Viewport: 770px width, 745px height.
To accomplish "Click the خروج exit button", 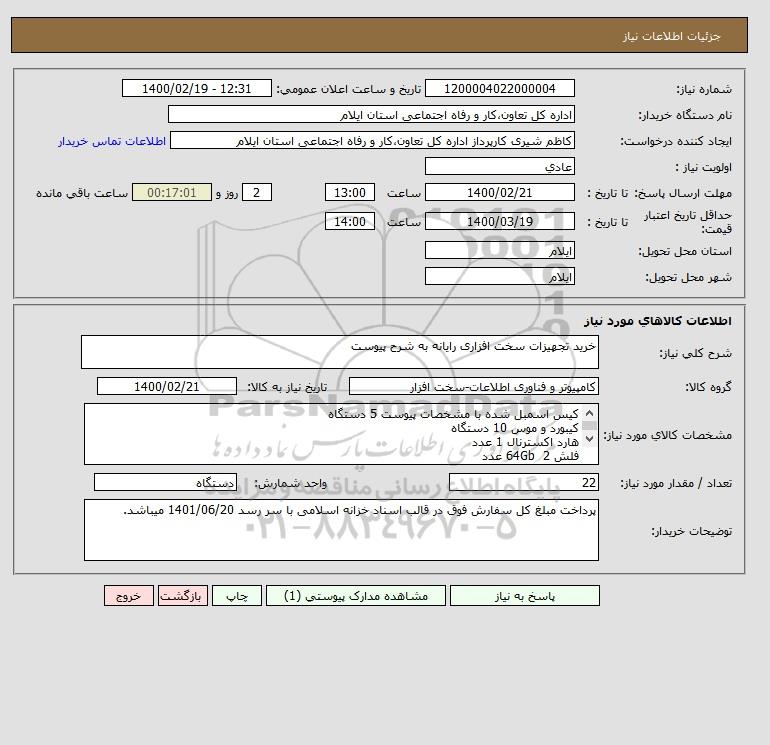I will 129,596.
